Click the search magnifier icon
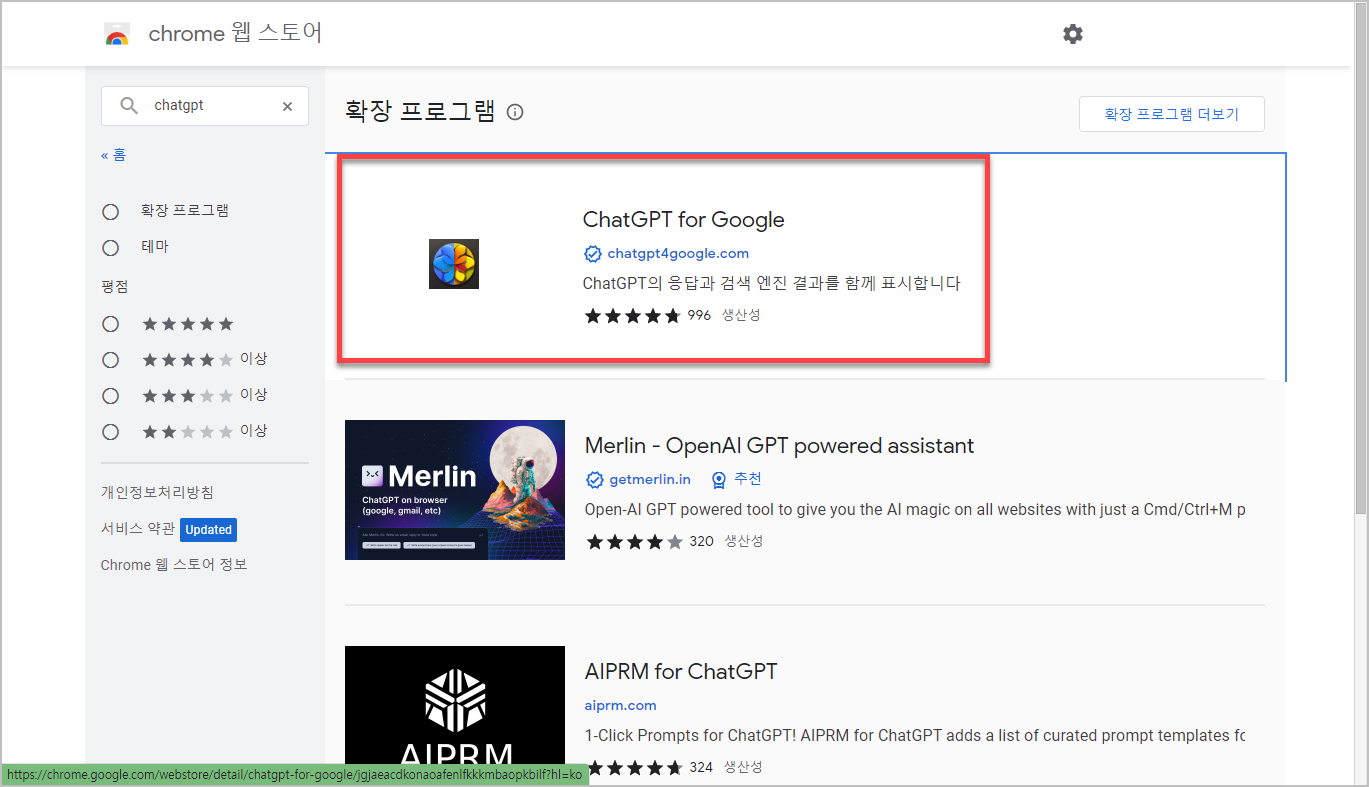 tap(128, 105)
